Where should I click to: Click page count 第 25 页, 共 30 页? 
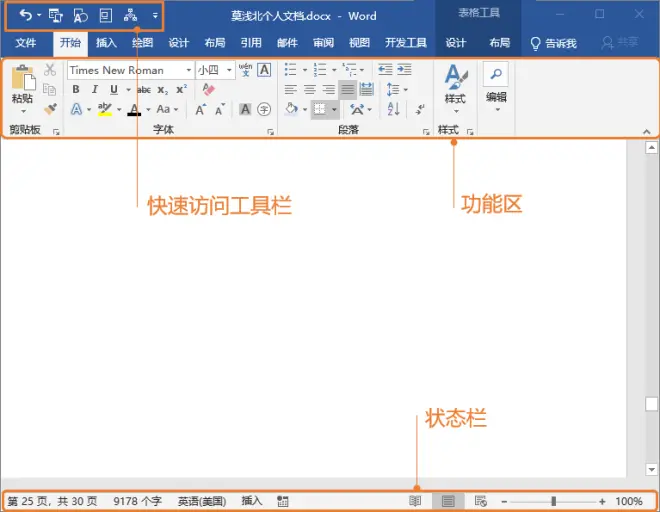coord(53,501)
